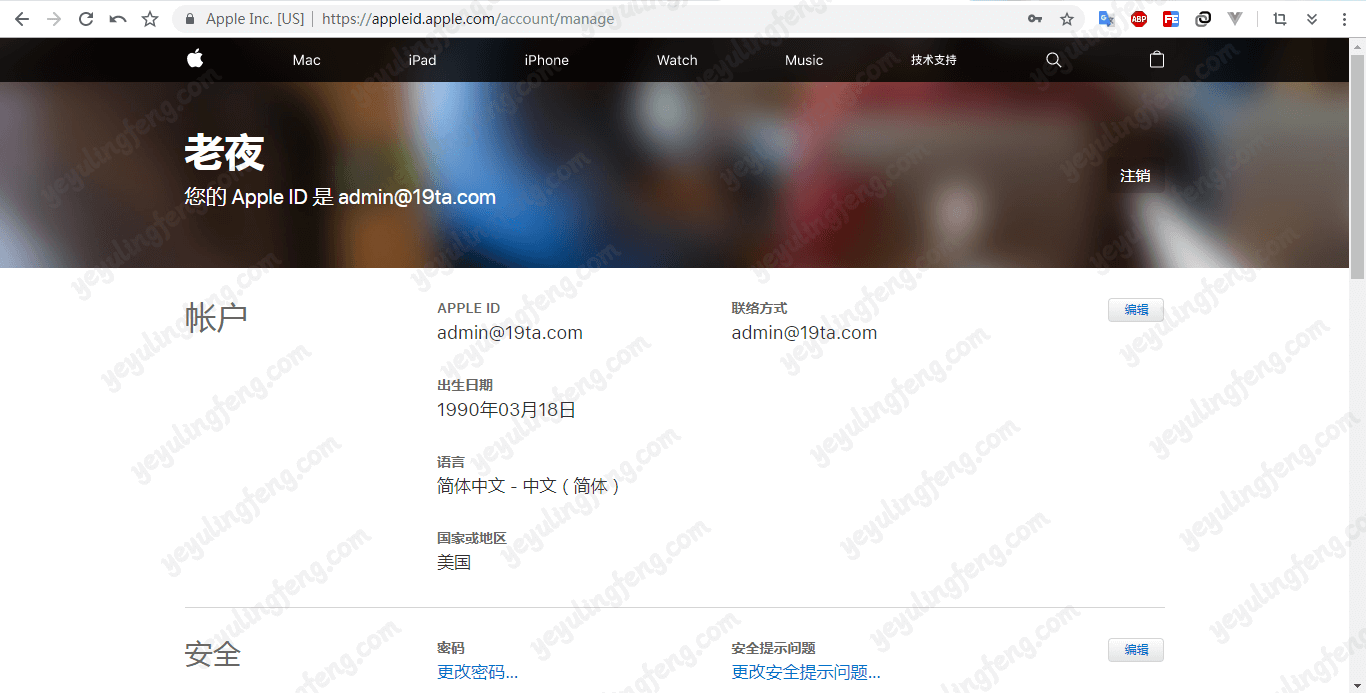This screenshot has width=1366, height=693.
Task: Open the Music menu item
Action: coord(804,60)
